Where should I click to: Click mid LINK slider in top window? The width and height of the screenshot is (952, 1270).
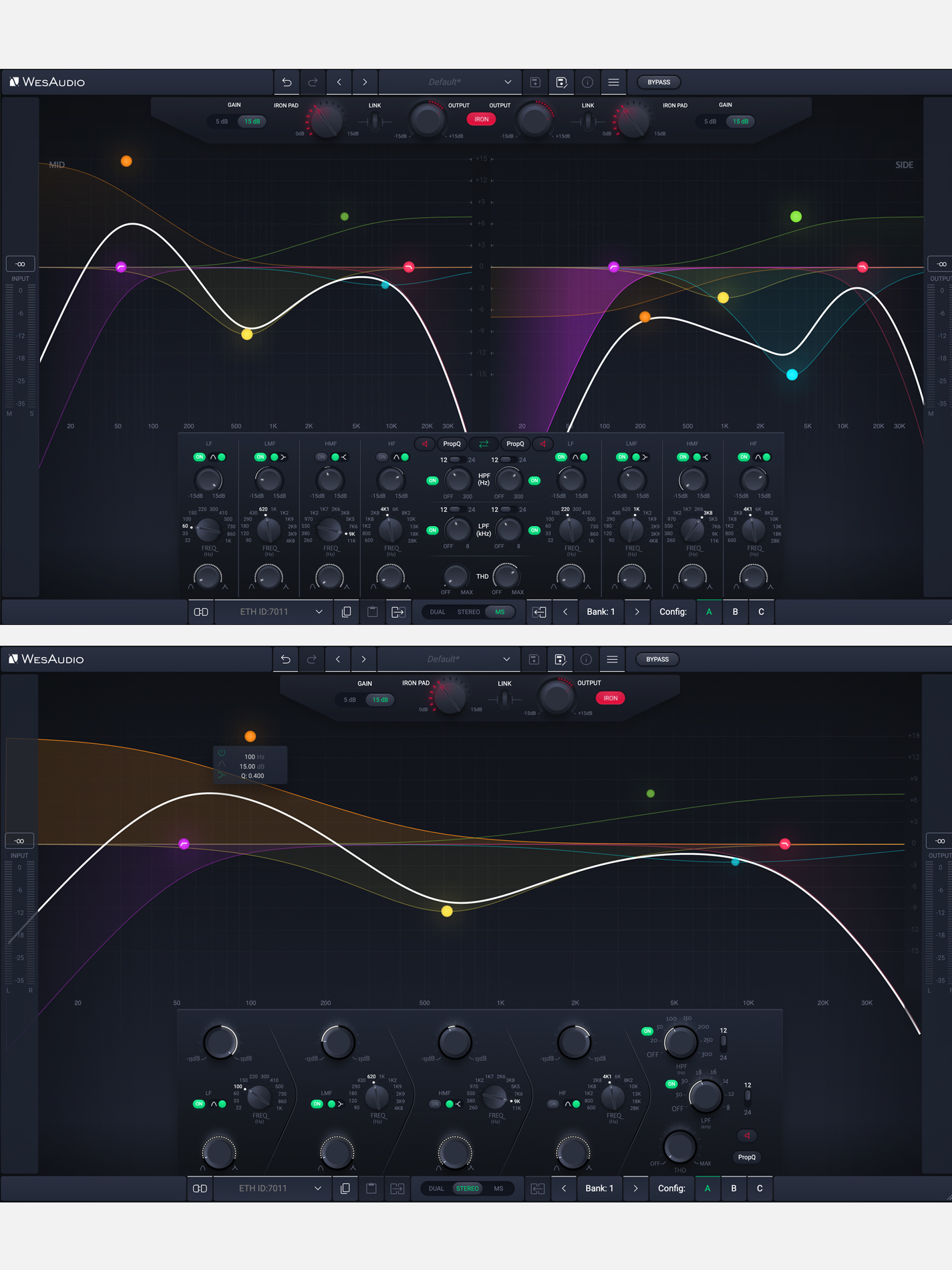375,122
